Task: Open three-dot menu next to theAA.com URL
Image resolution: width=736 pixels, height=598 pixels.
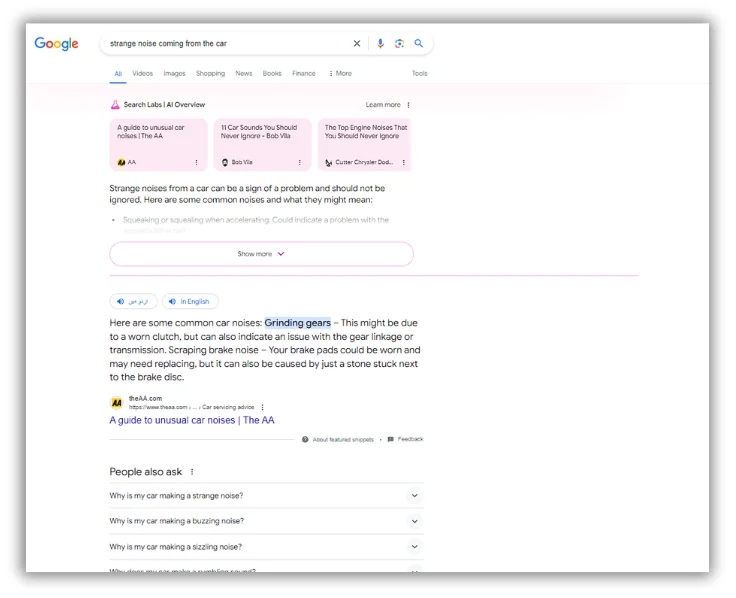Action: [x=262, y=407]
